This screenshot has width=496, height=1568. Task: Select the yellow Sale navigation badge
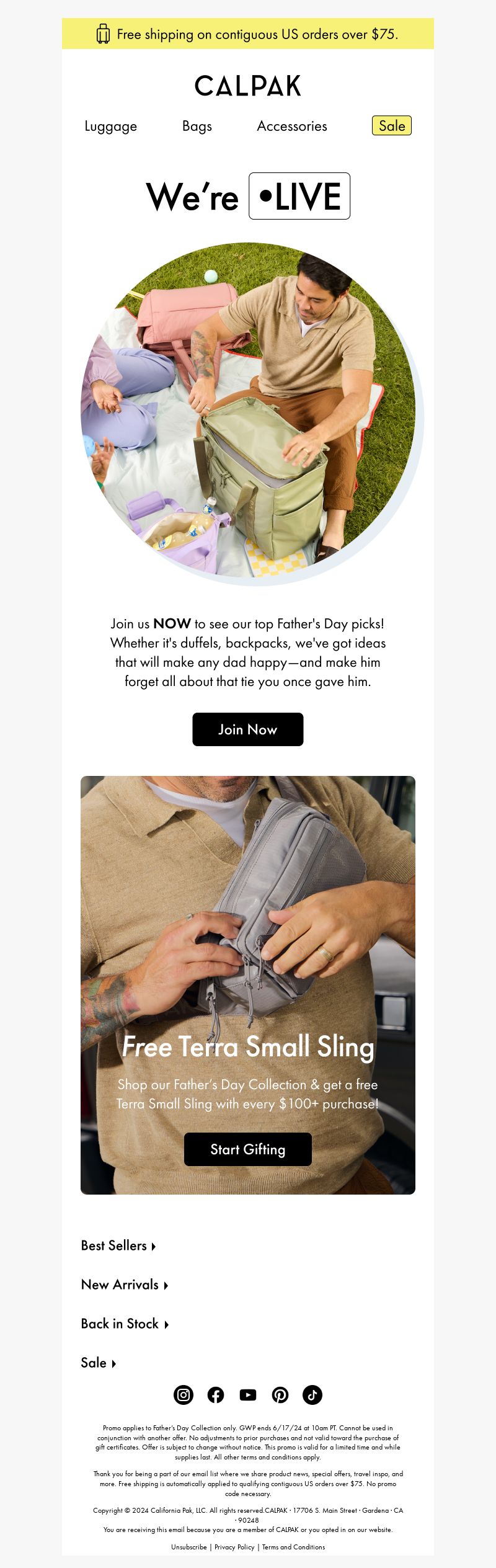pos(392,126)
